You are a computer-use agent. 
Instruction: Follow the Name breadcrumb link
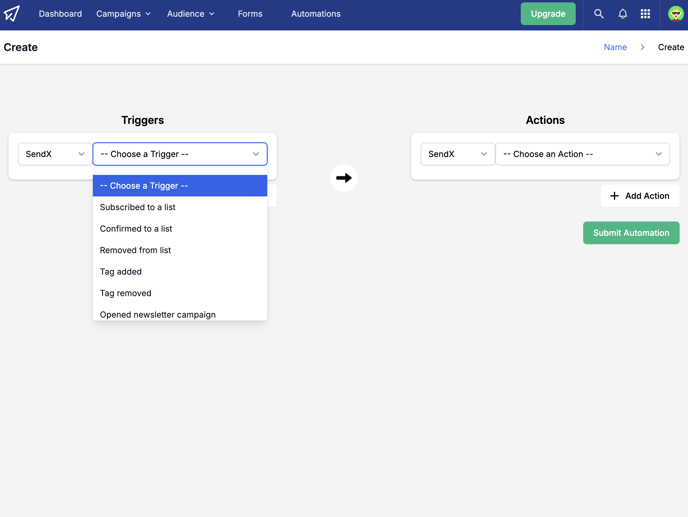tap(615, 47)
